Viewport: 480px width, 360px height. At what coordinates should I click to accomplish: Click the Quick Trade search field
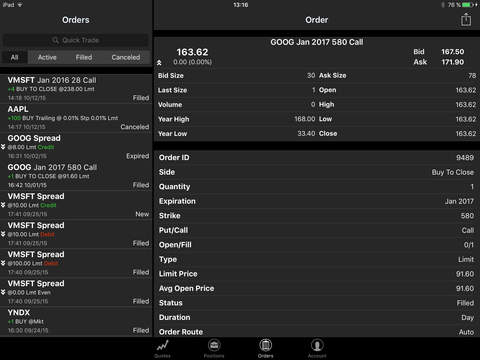click(x=76, y=40)
